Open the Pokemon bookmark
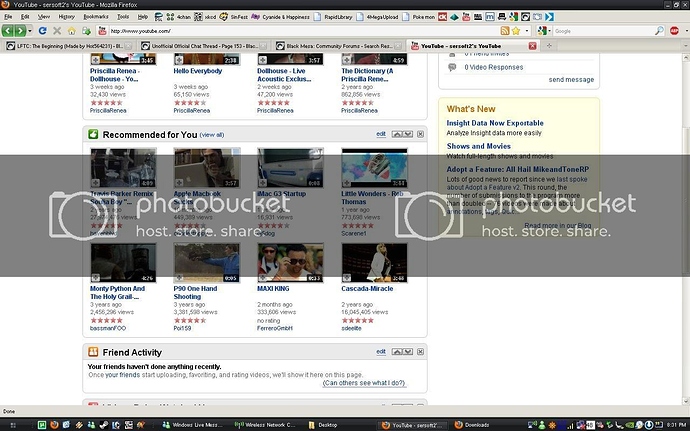Viewport: 690px width, 431px height. 418,17
